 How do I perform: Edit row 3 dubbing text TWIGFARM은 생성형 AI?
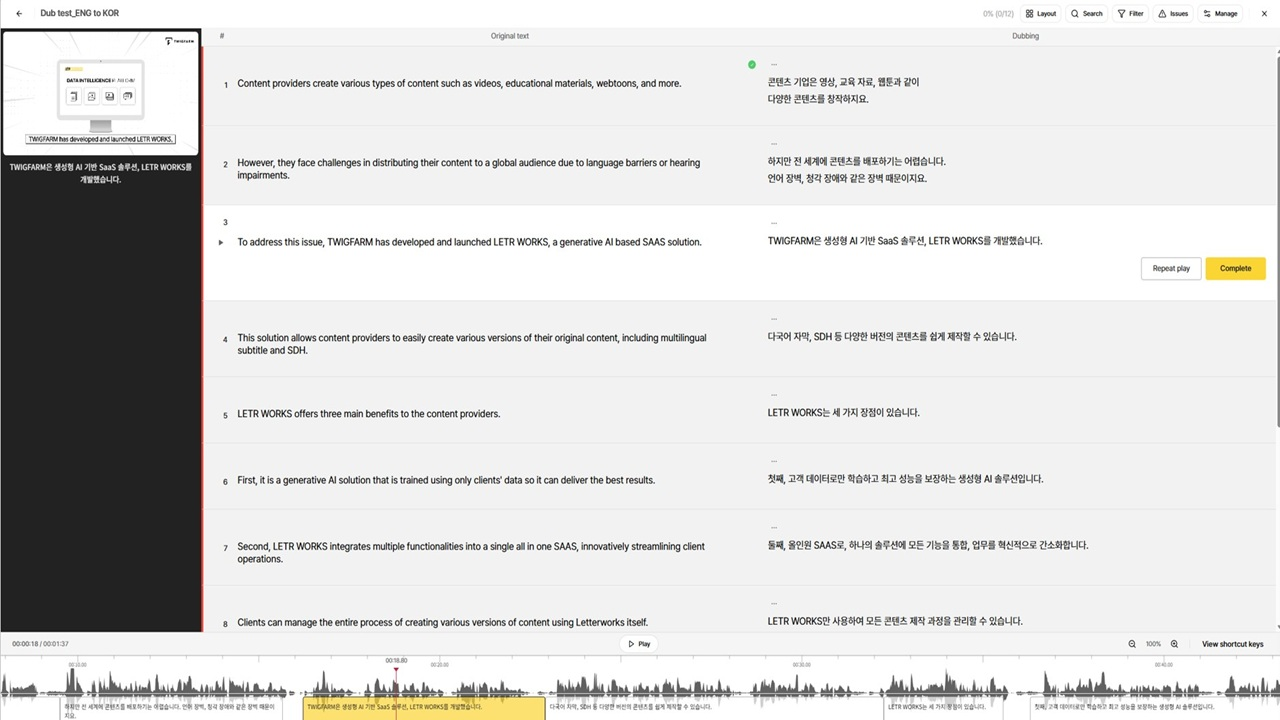(905, 241)
